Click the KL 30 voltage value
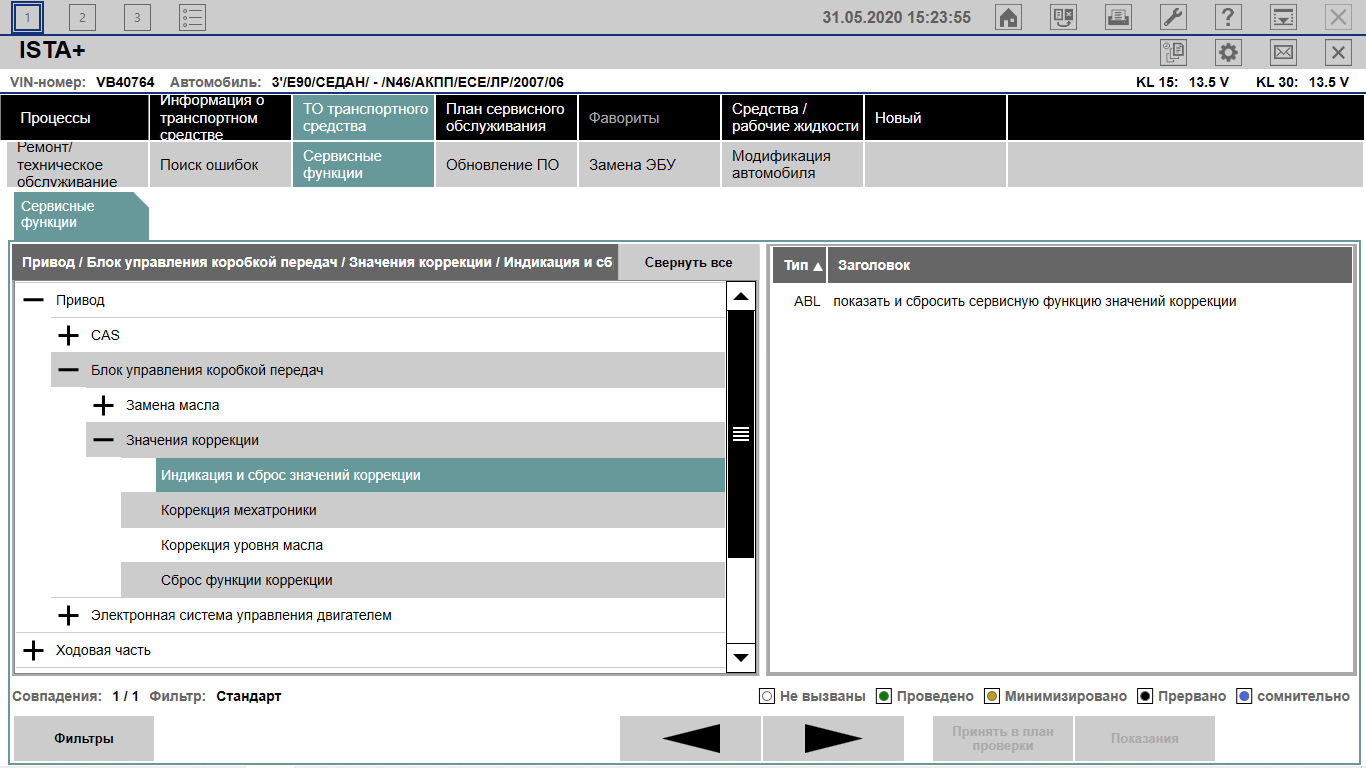Image resolution: width=1366 pixels, height=768 pixels. 1329,82
